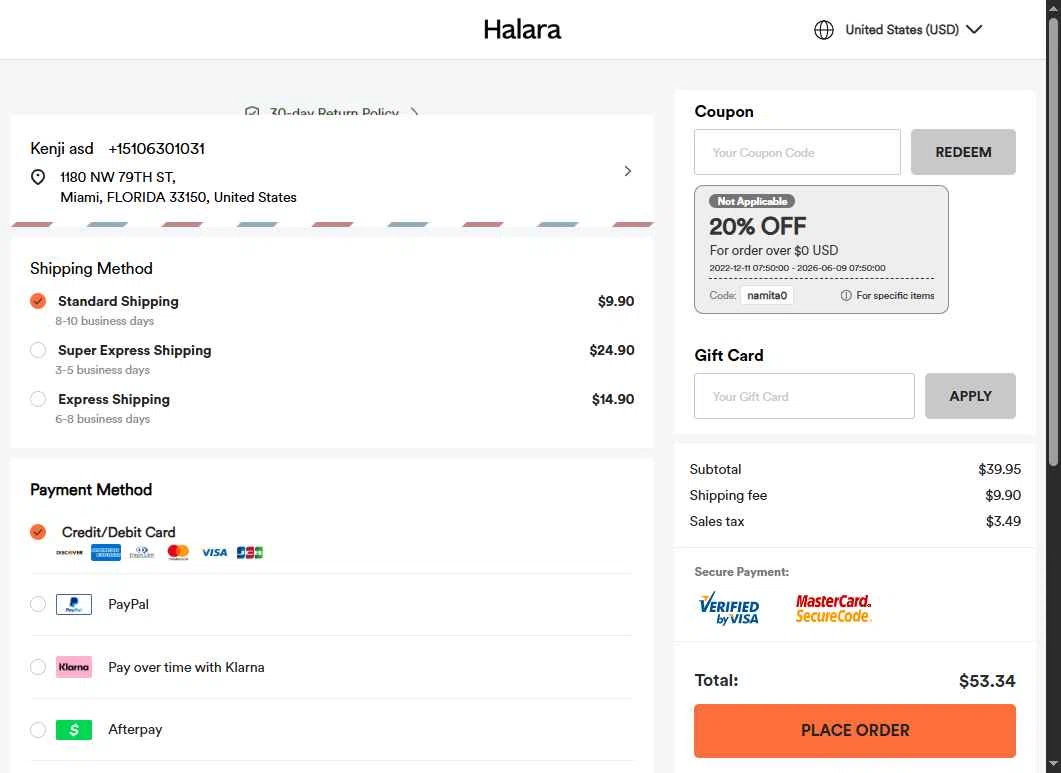Click the page vertical scrollbar
Viewport: 1061px width, 773px height.
pos(1053,240)
